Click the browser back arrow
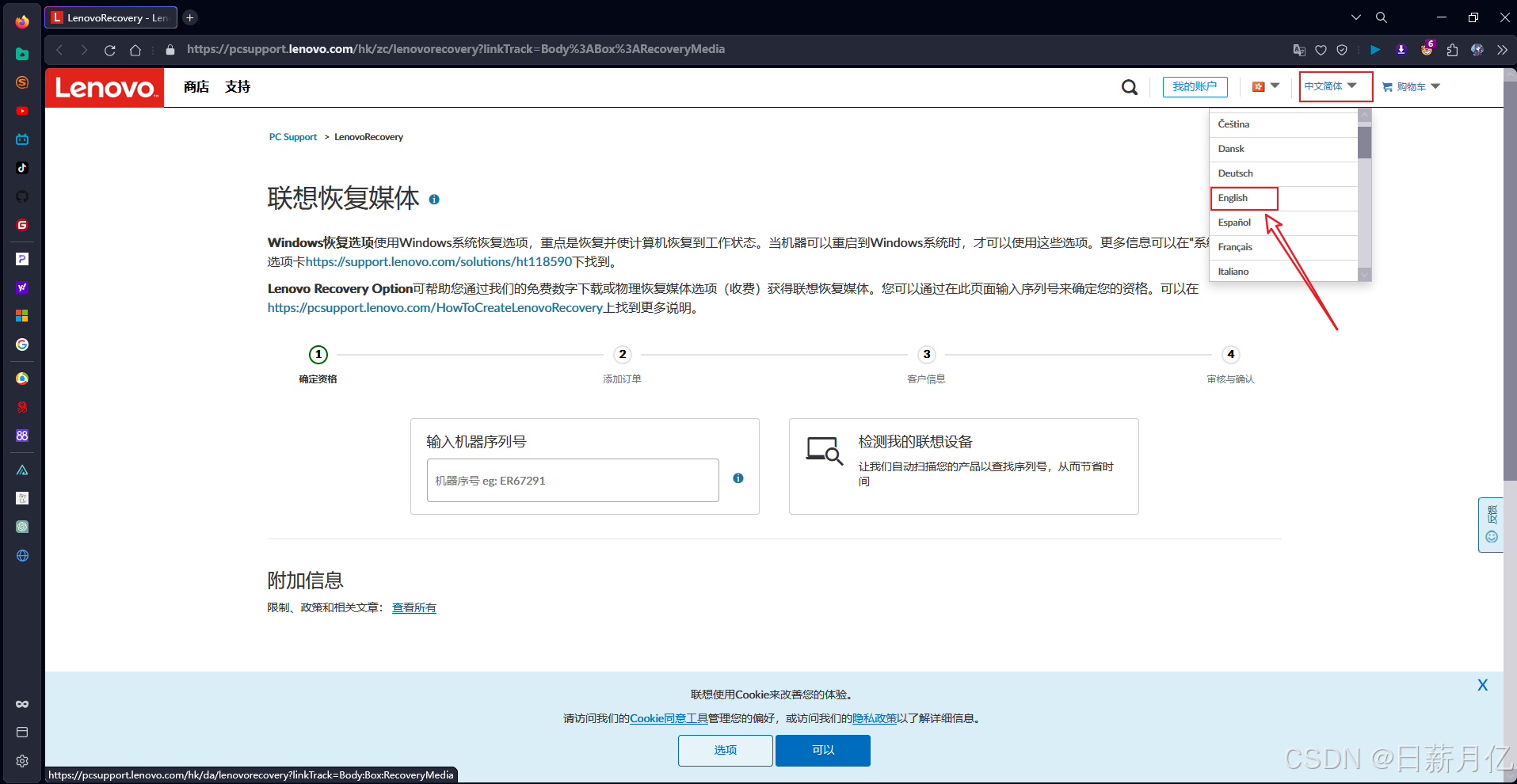The width and height of the screenshot is (1517, 784). point(59,50)
